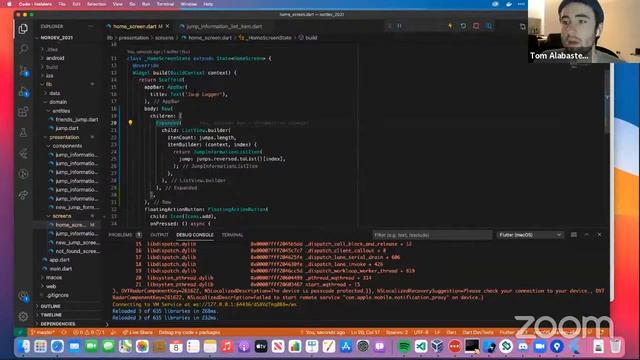Screen dimensions: 640x360
Task: Click the debug console filter input
Action: point(432,235)
